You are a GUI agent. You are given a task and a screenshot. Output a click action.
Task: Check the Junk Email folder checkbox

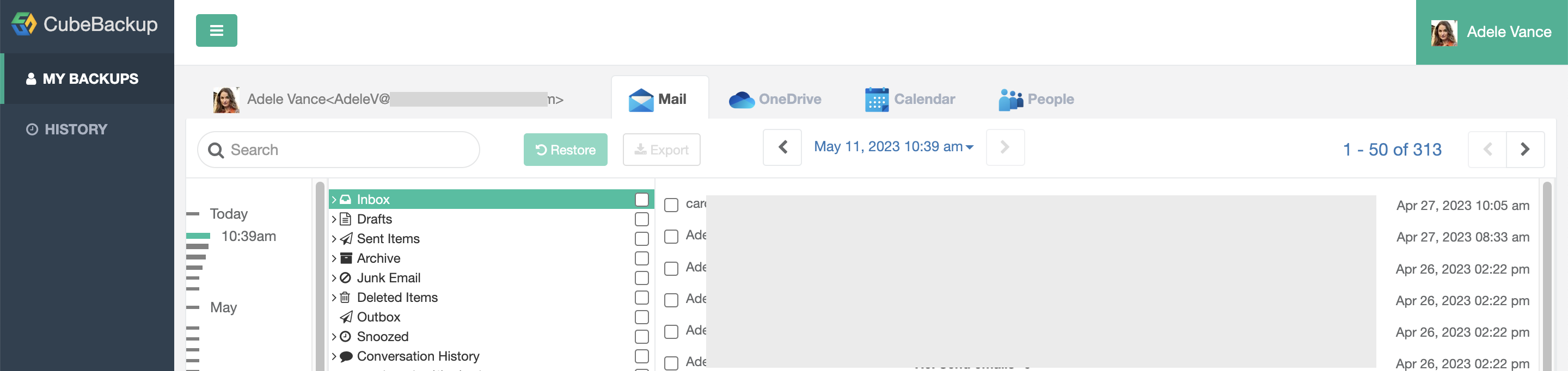pyautogui.click(x=641, y=278)
